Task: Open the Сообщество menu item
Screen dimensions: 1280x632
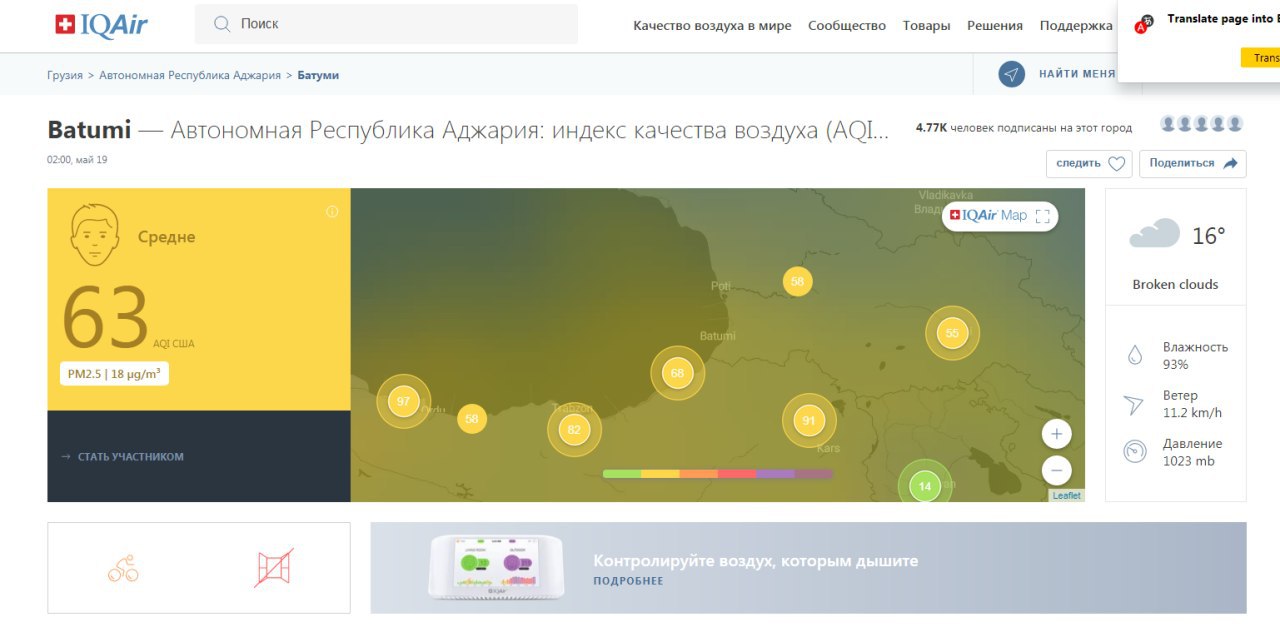Action: 847,26
